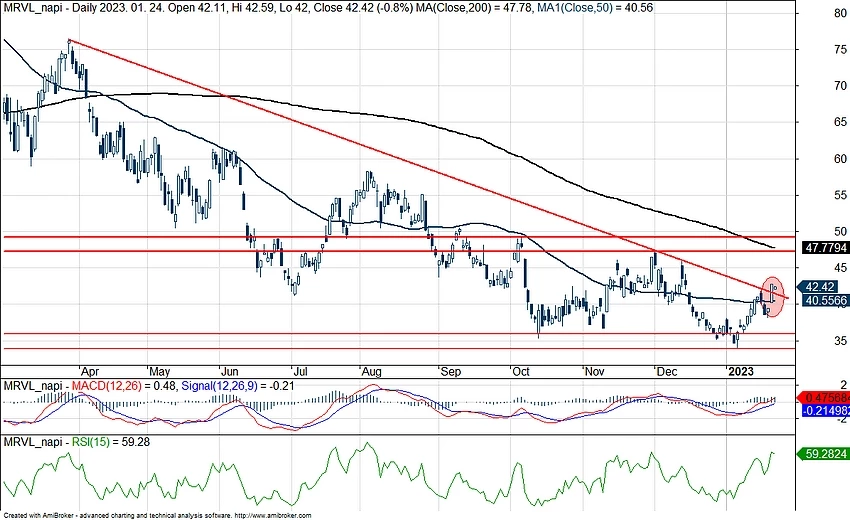Click the 50 price axis label
The height and width of the screenshot is (520, 850).
point(840,232)
